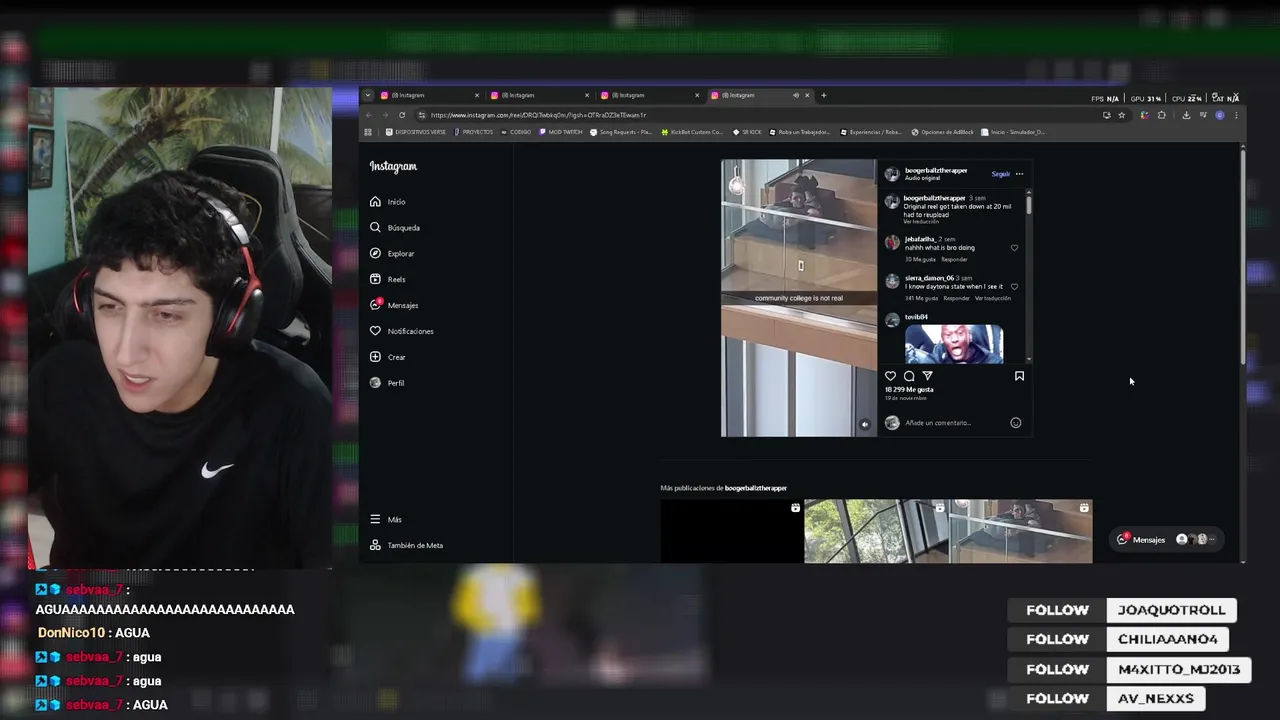Open tab search dropdown arrow in browser
The height and width of the screenshot is (720, 1280).
[x=368, y=95]
